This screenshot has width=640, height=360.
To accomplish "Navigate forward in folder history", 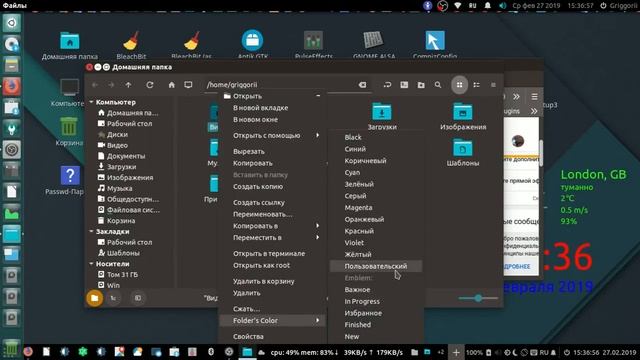I will pos(111,85).
